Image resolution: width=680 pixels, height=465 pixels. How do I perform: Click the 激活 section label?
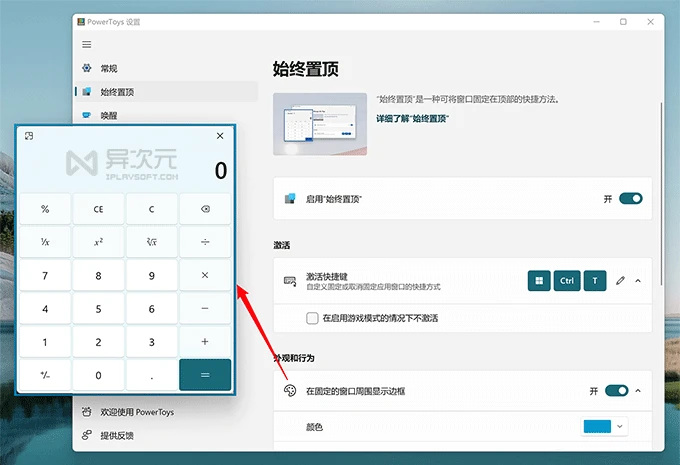(281, 246)
